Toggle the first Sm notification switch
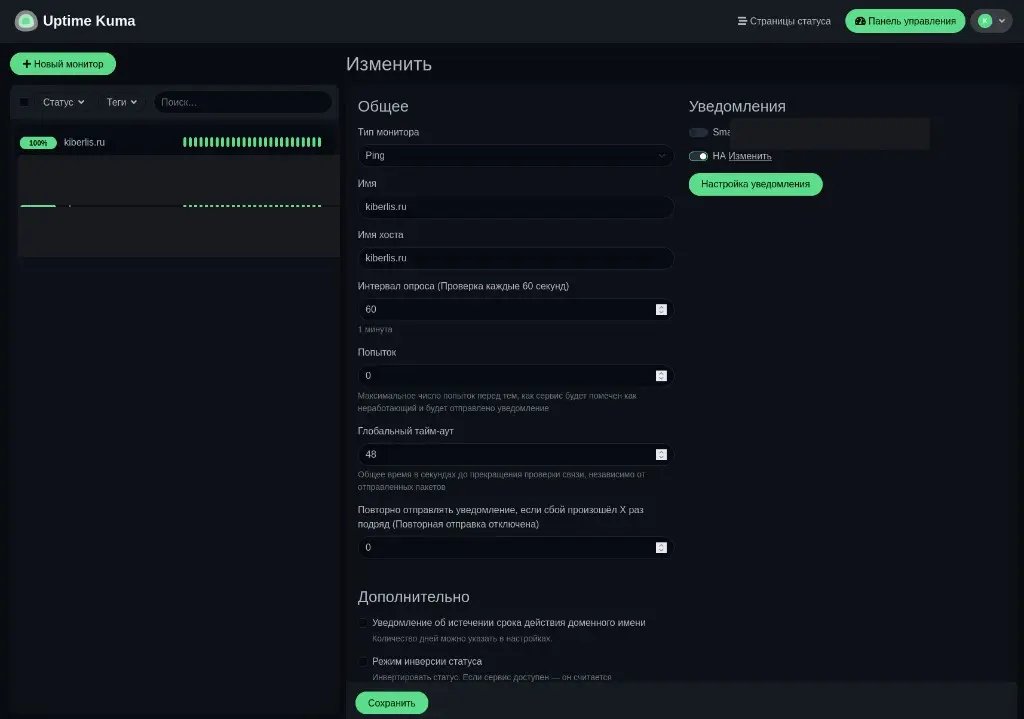This screenshot has height=719, width=1024. (x=698, y=133)
